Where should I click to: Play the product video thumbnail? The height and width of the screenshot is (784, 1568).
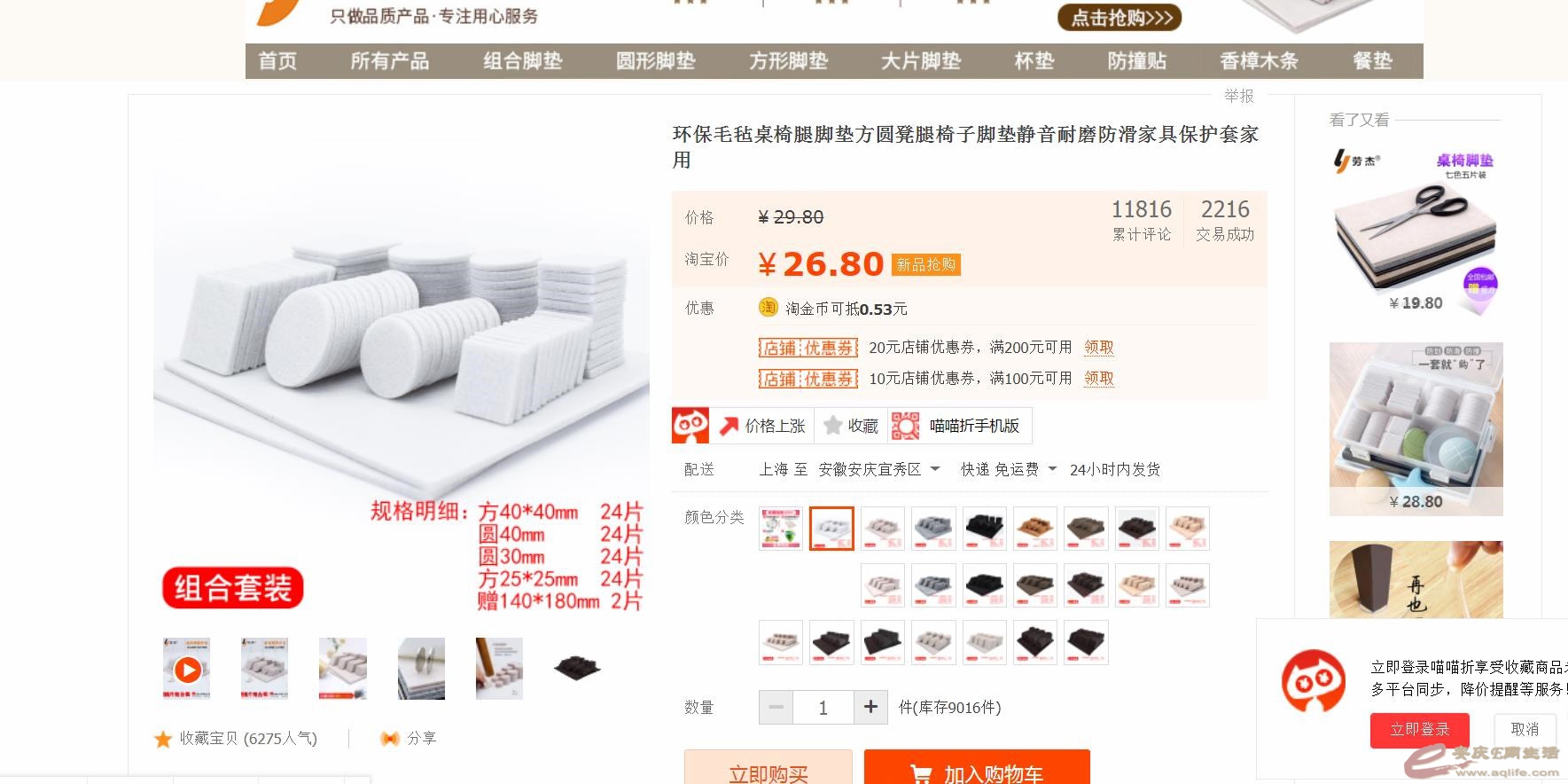pyautogui.click(x=187, y=669)
